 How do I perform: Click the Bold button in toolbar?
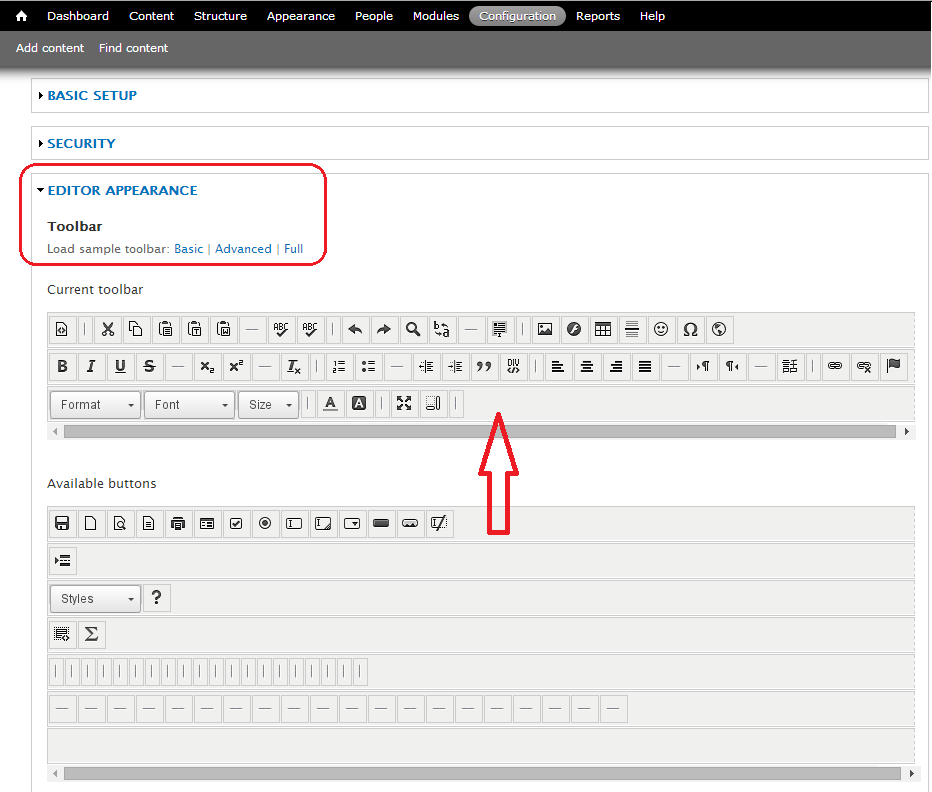click(x=62, y=366)
